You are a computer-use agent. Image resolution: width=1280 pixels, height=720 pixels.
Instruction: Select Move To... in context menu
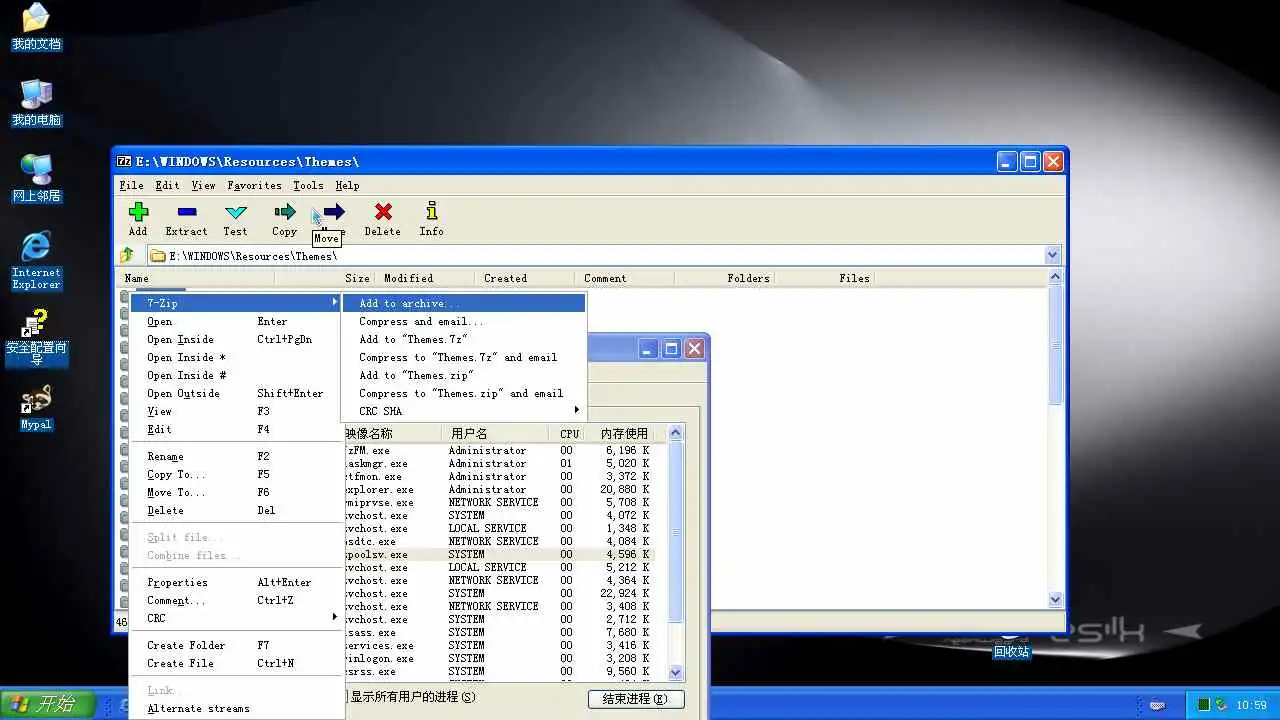[x=237, y=492]
